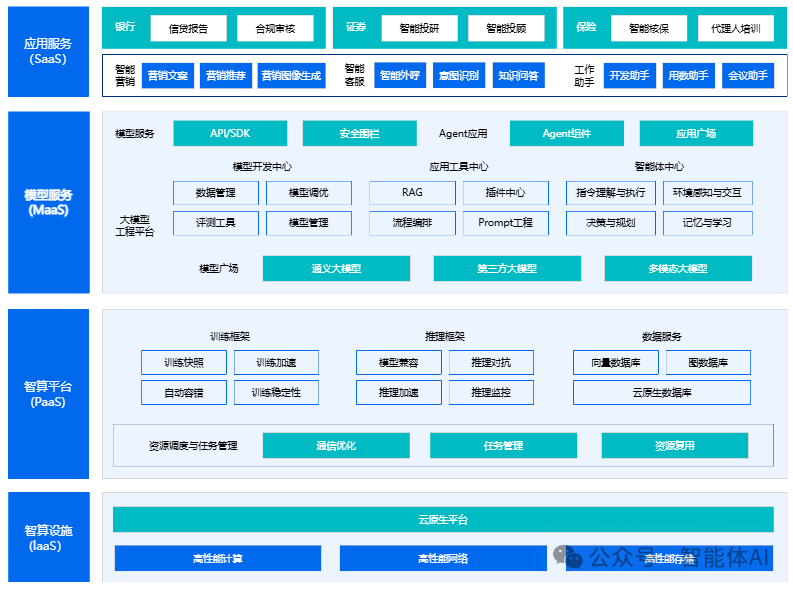The width and height of the screenshot is (793, 589).
Task: Click the 决策与规划 box
Action: pyautogui.click(x=611, y=223)
